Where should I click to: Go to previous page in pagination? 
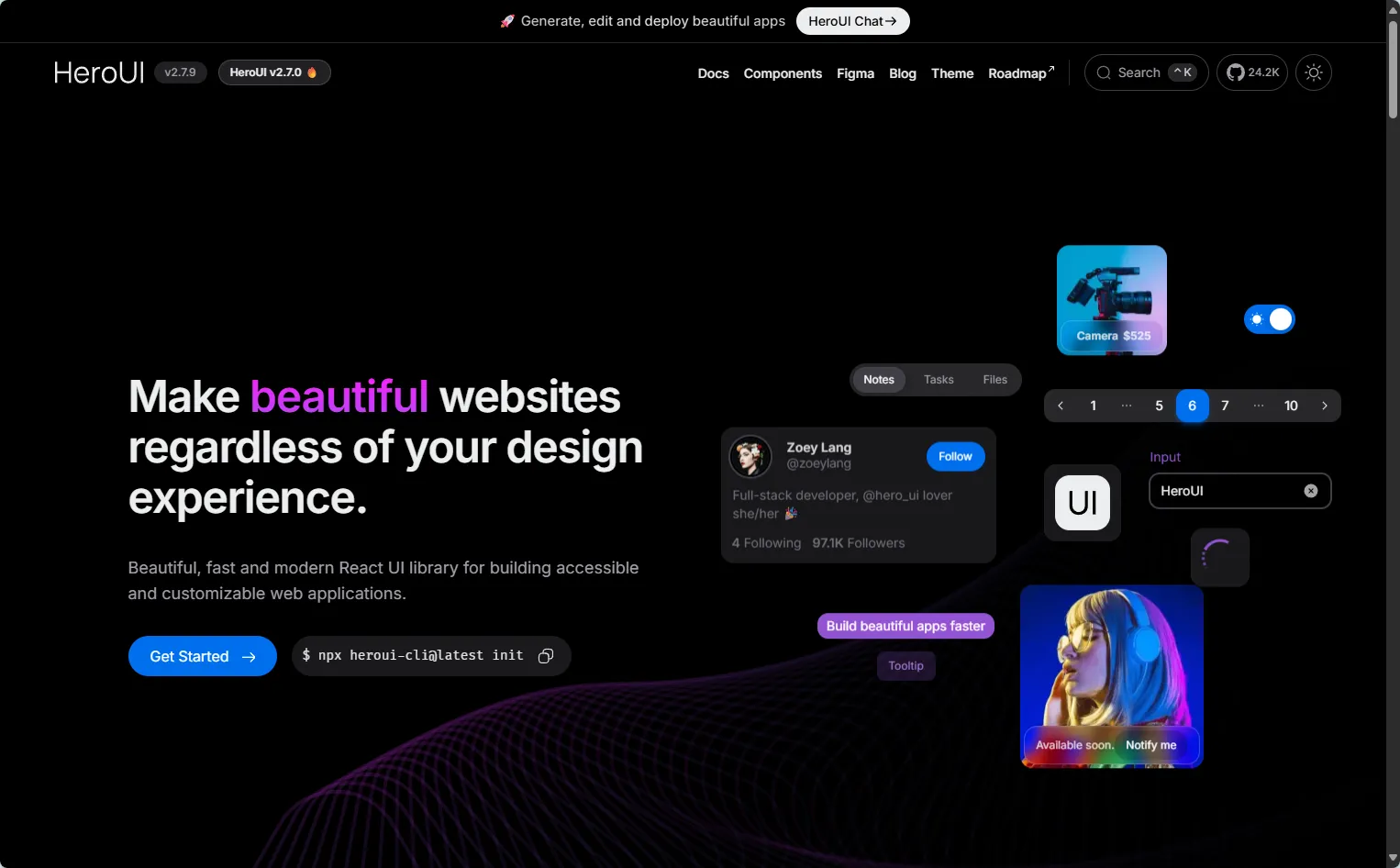pyautogui.click(x=1061, y=406)
